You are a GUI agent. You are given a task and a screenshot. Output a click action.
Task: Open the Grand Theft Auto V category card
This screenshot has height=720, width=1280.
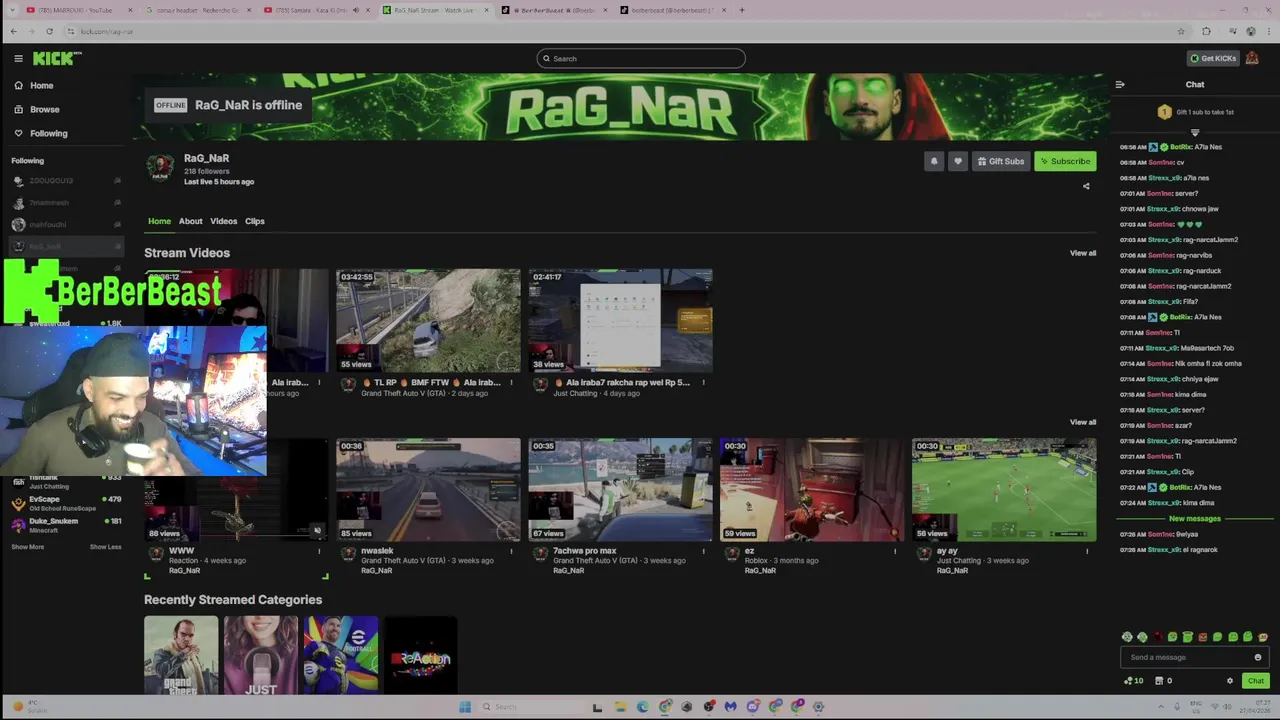[x=181, y=655]
